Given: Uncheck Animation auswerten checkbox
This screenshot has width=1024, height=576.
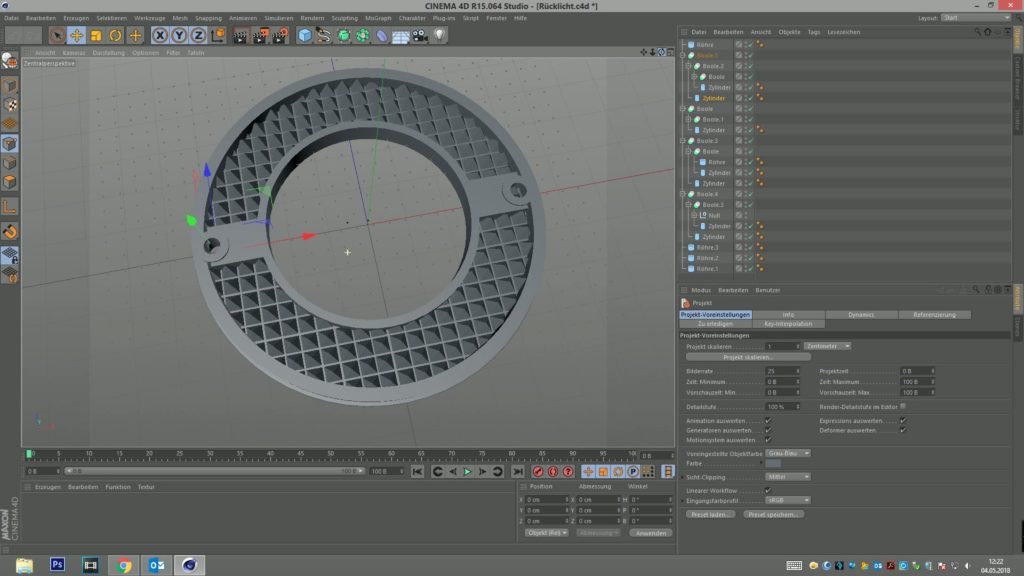Looking at the screenshot, I should [x=768, y=421].
